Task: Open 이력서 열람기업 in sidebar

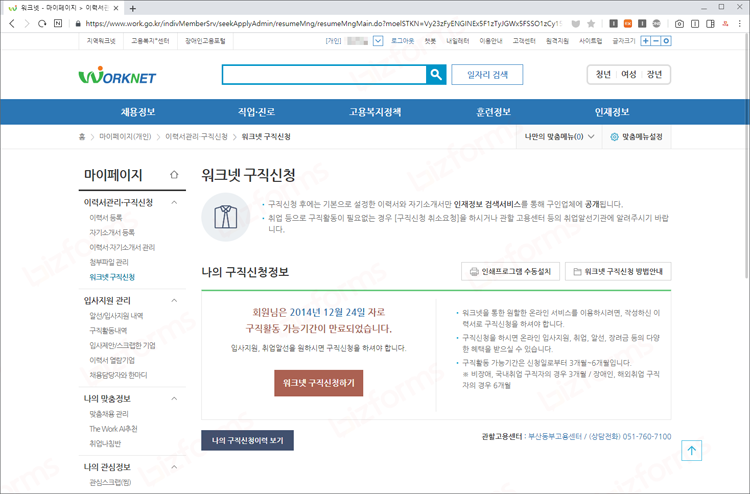Action: pos(112,360)
